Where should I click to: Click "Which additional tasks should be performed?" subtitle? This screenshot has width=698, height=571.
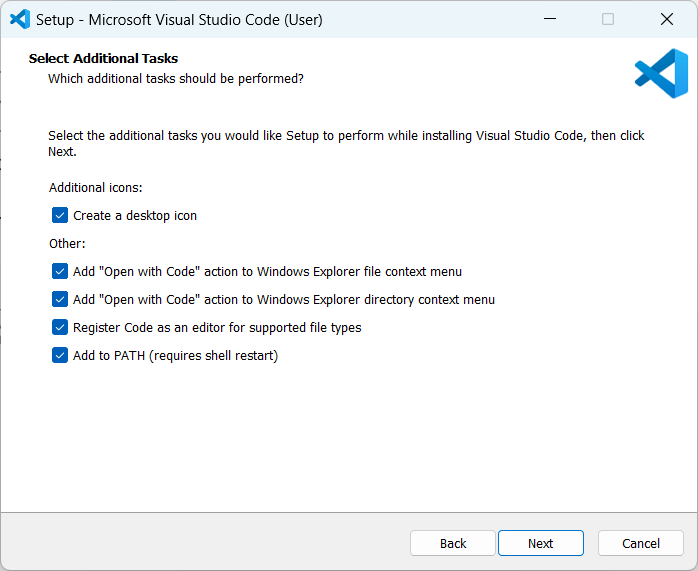[176, 78]
